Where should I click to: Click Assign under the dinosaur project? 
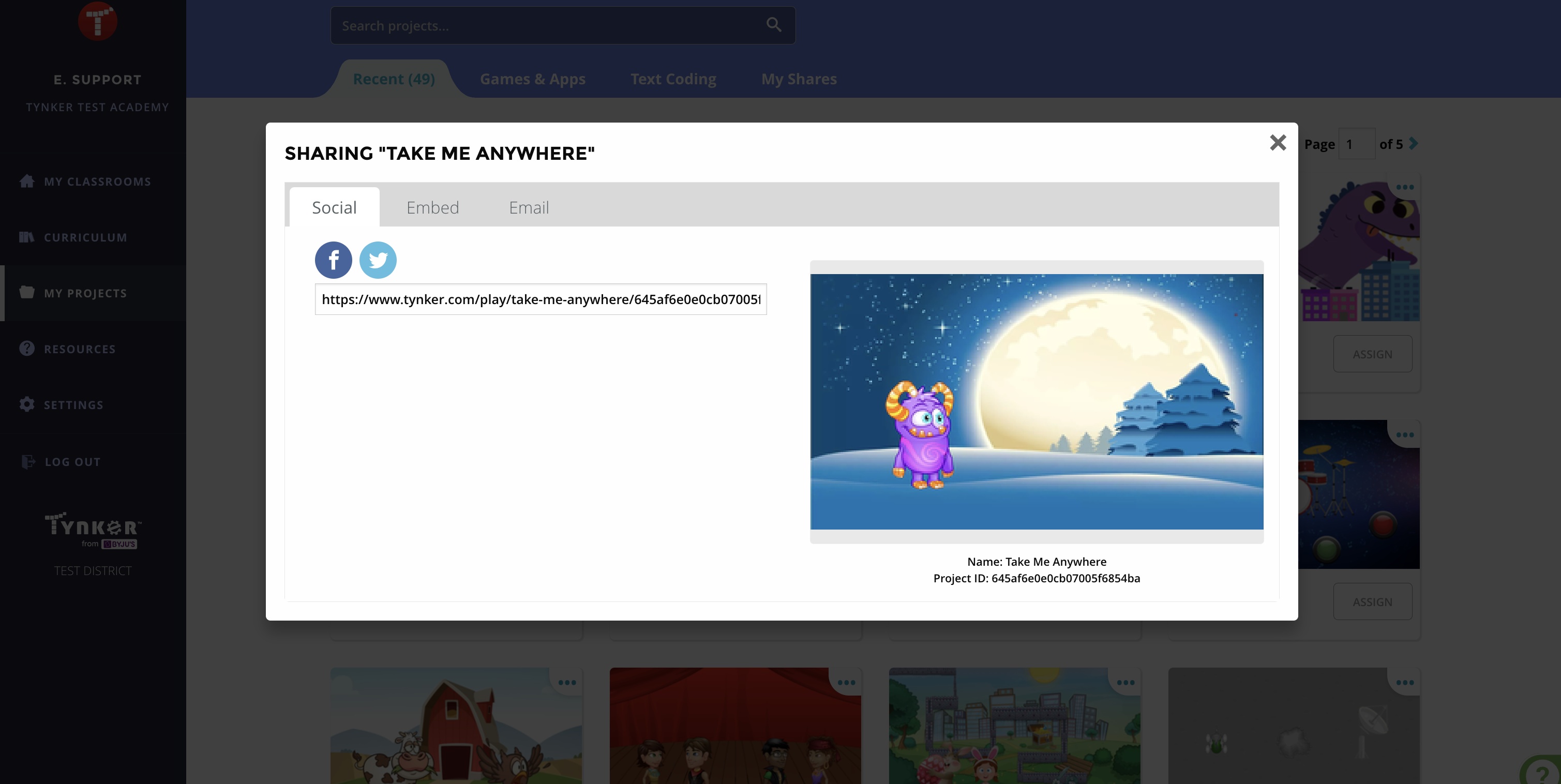(x=1373, y=354)
